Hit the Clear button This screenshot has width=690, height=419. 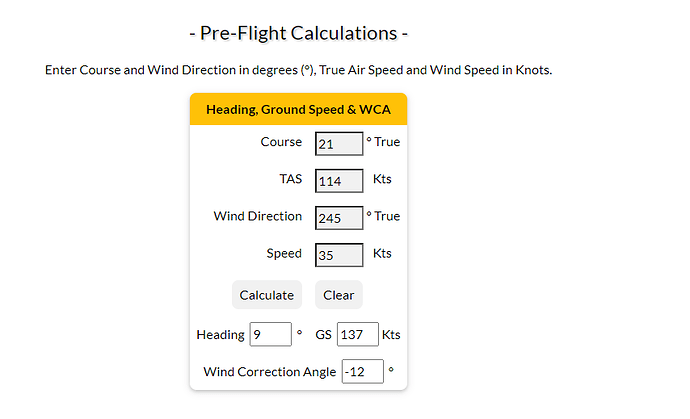tap(339, 295)
